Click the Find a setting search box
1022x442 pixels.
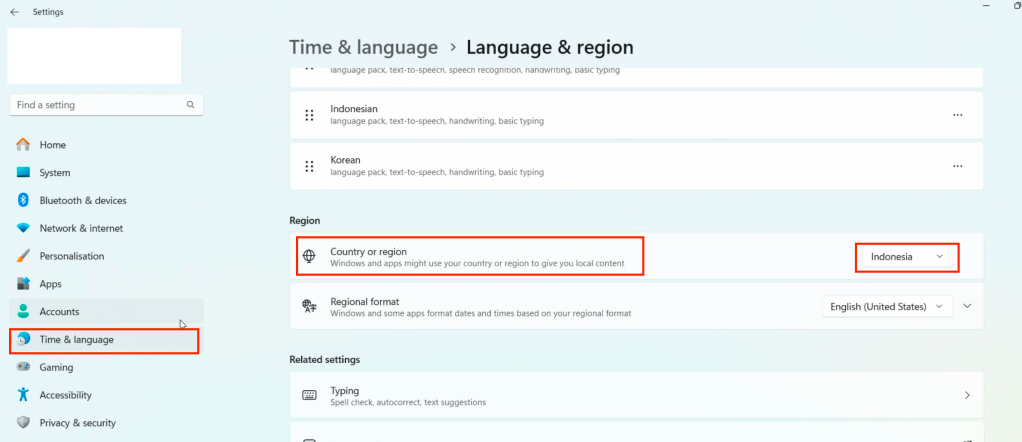98,105
